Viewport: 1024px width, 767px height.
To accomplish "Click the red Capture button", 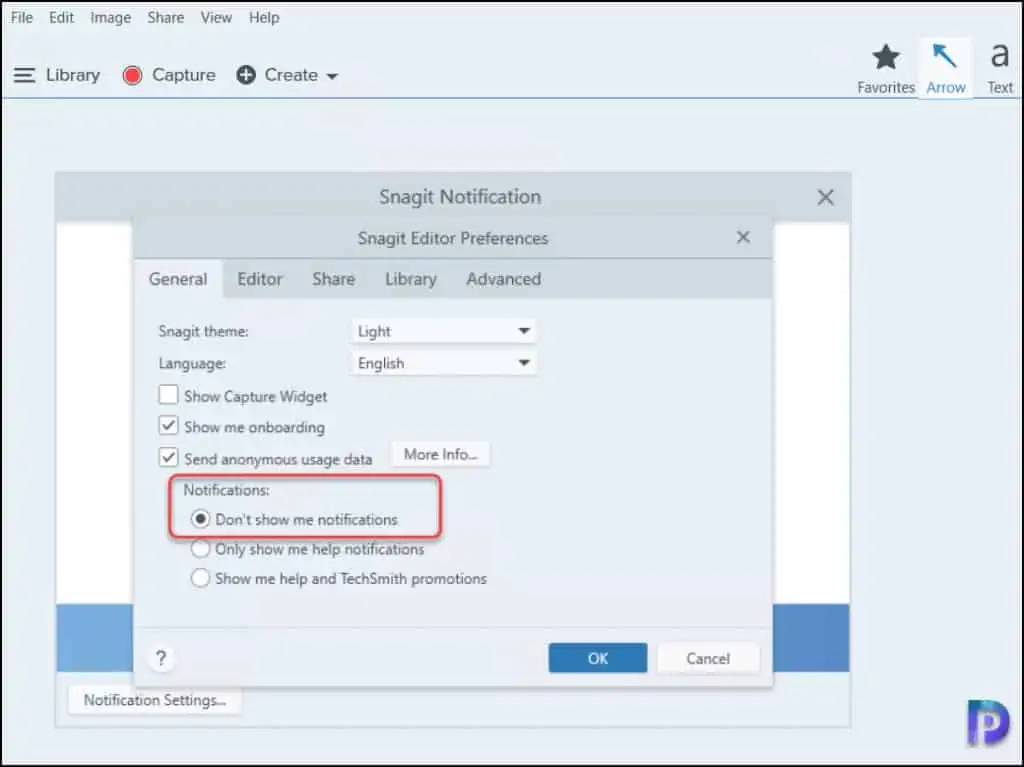I will pyautogui.click(x=133, y=76).
